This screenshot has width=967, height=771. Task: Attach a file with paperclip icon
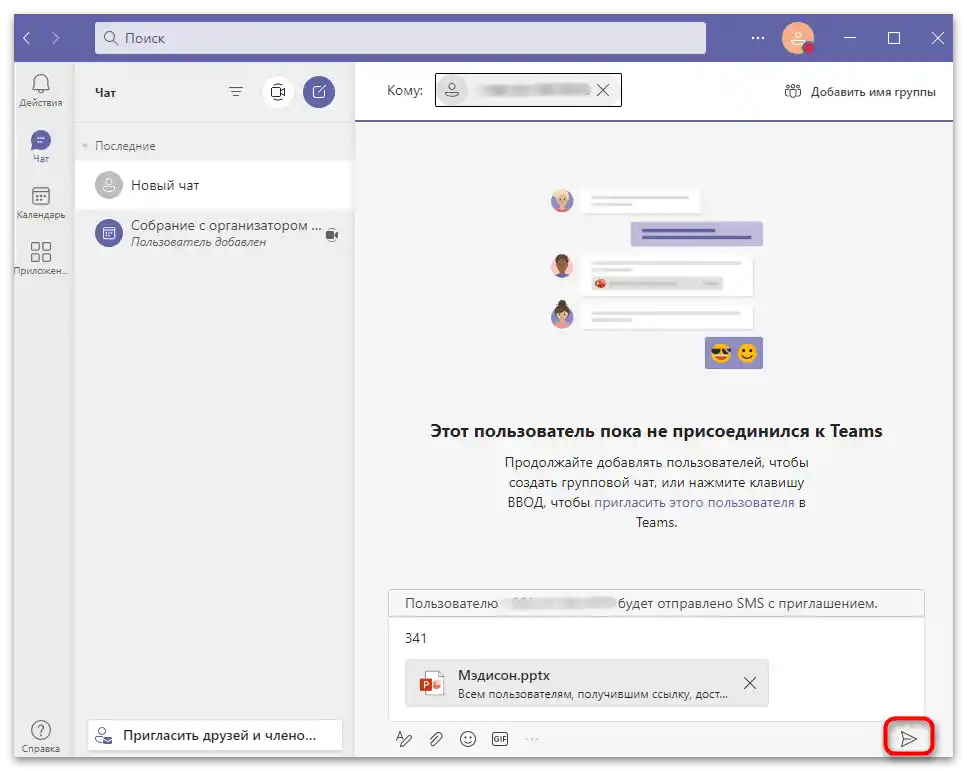[436, 739]
